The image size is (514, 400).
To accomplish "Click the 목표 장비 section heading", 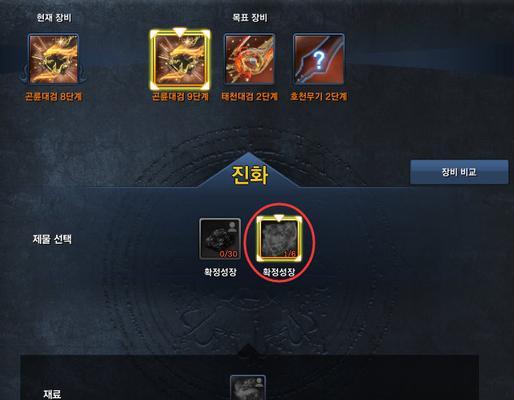I will click(250, 18).
